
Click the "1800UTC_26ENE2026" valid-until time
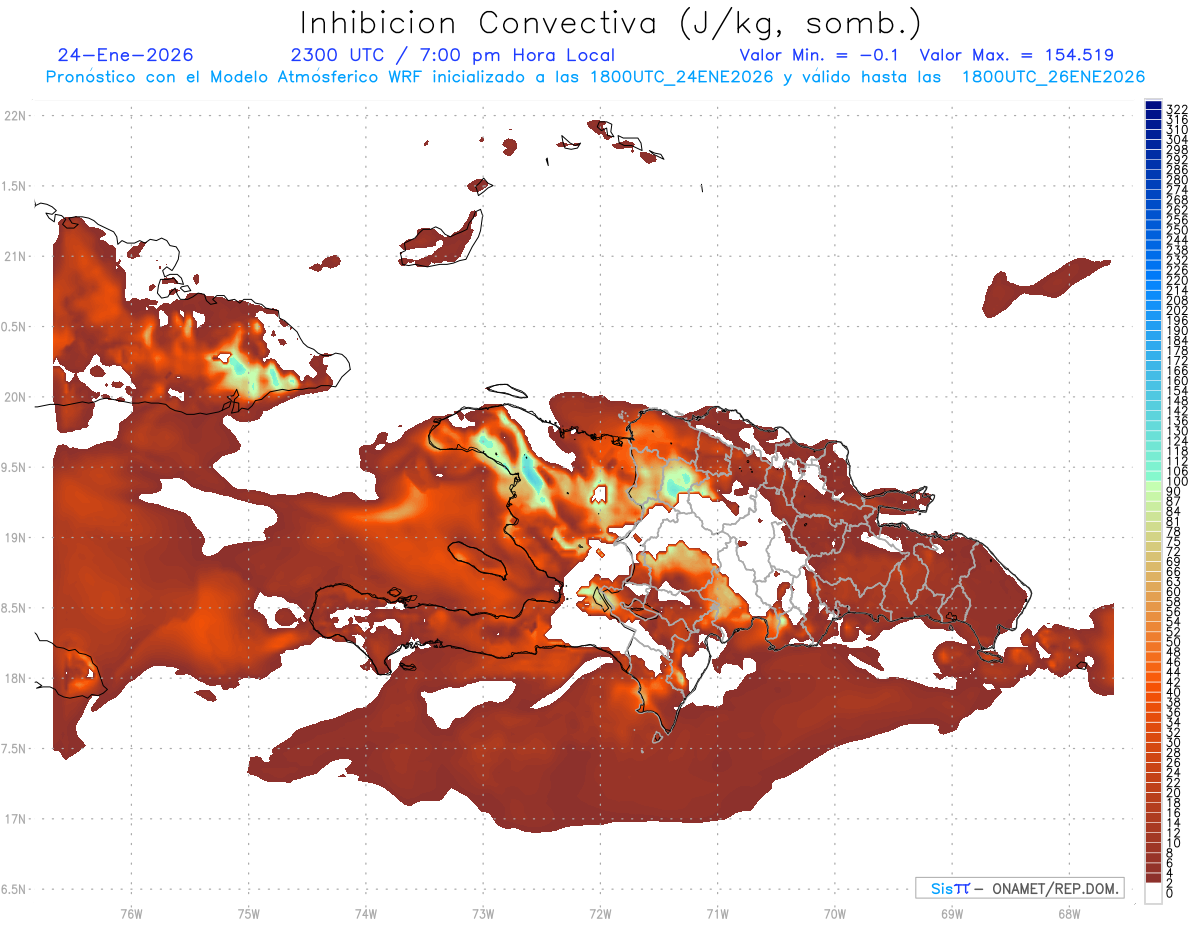[1053, 77]
